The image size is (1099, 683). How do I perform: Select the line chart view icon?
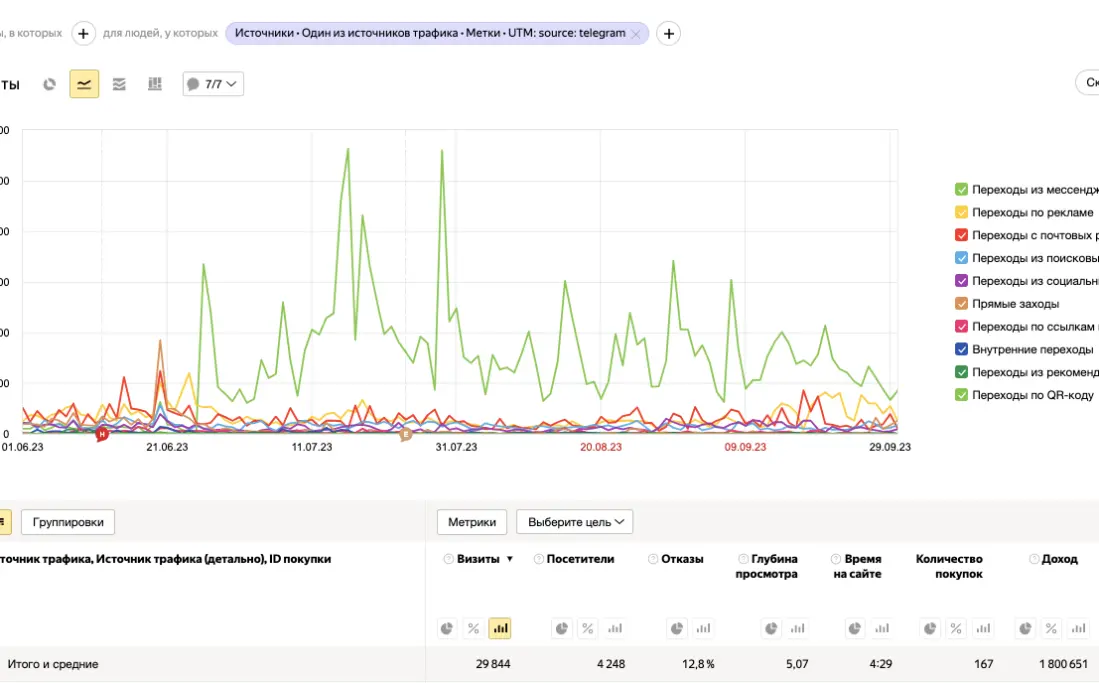click(x=84, y=85)
